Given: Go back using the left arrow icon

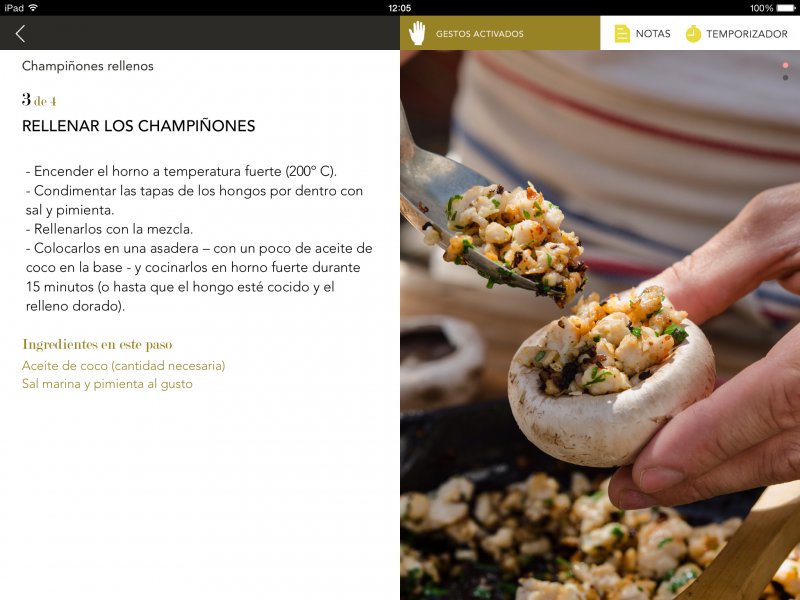Looking at the screenshot, I should click(x=20, y=34).
